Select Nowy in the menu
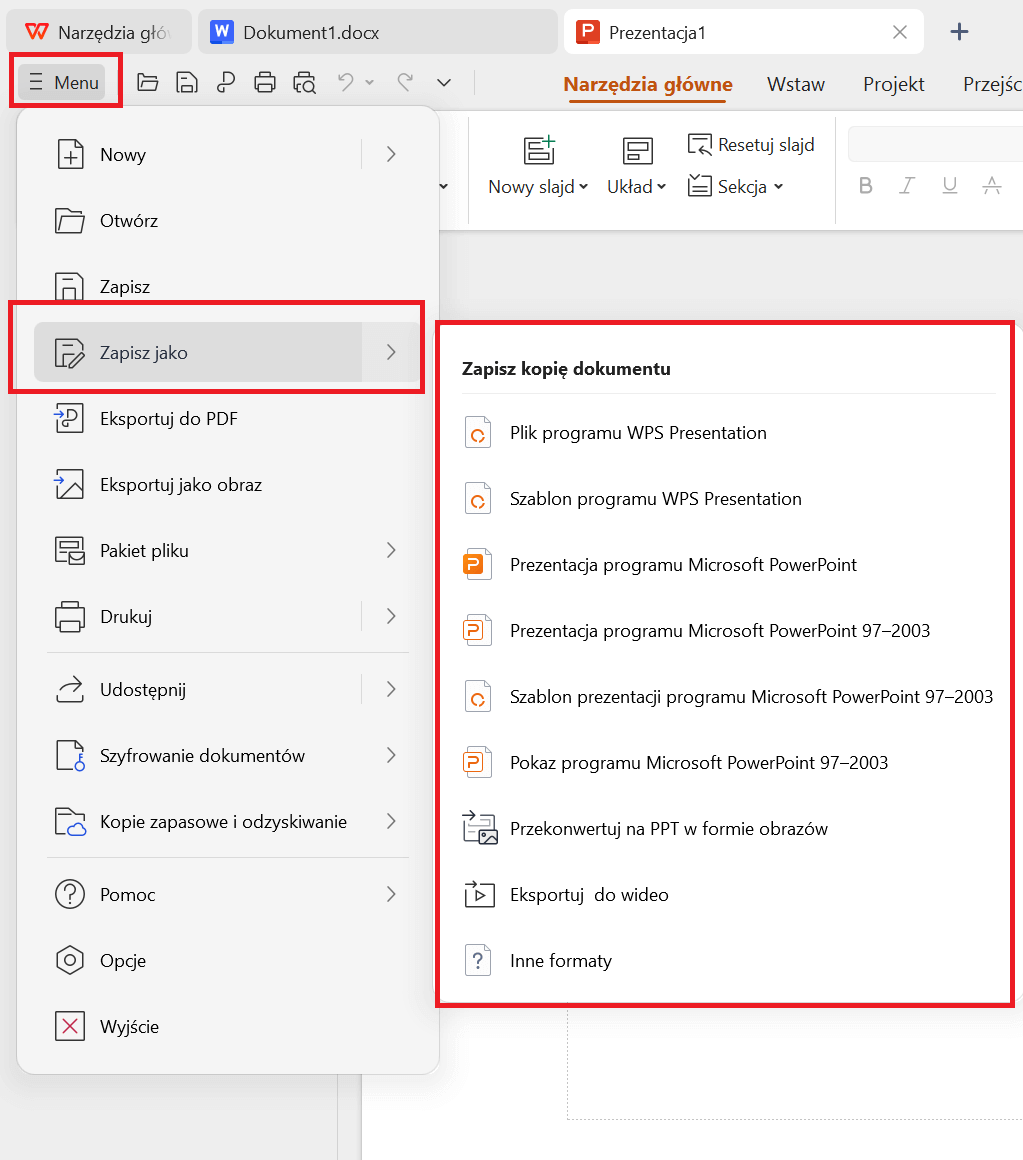1023x1160 pixels. coord(198,155)
